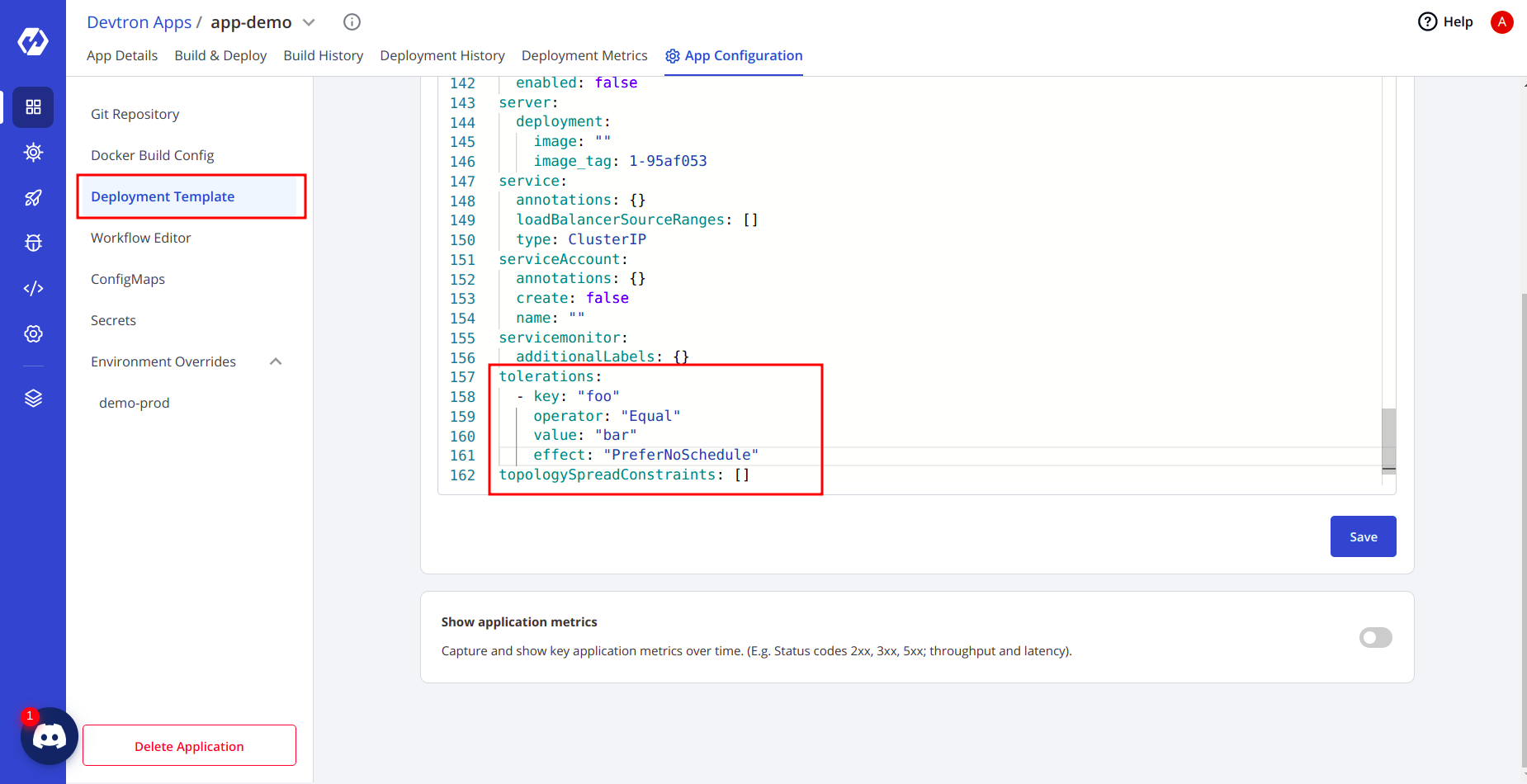Click line number 162 in gutter
The image size is (1527, 784).
462,475
